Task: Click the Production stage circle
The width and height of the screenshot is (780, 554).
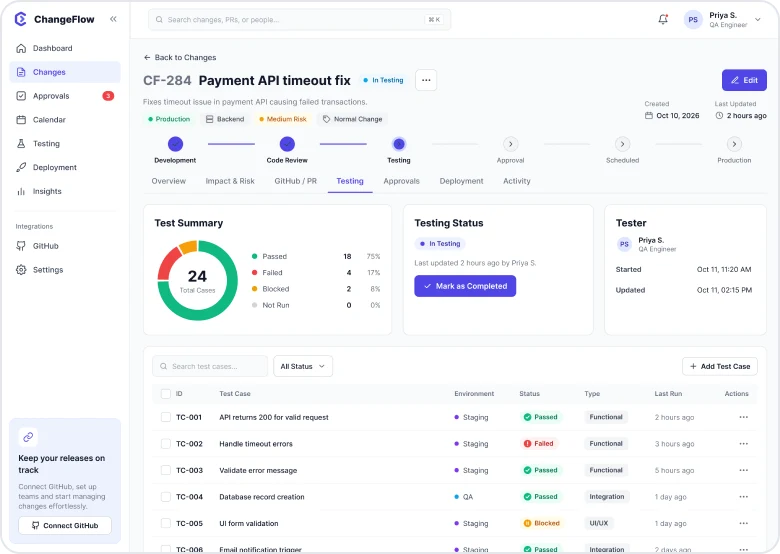Action: [x=734, y=144]
